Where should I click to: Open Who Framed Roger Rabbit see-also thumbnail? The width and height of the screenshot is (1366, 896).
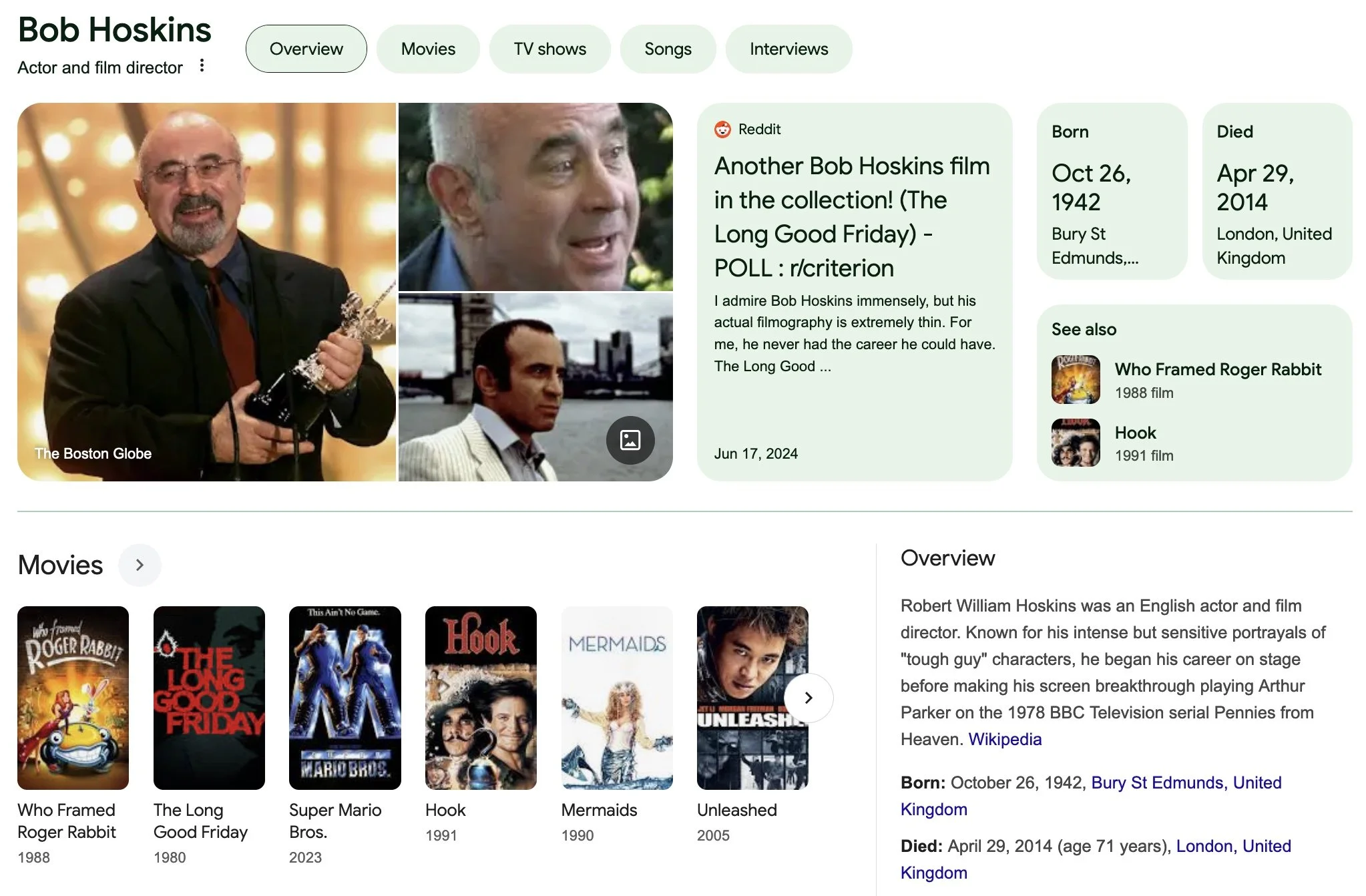[x=1075, y=380]
